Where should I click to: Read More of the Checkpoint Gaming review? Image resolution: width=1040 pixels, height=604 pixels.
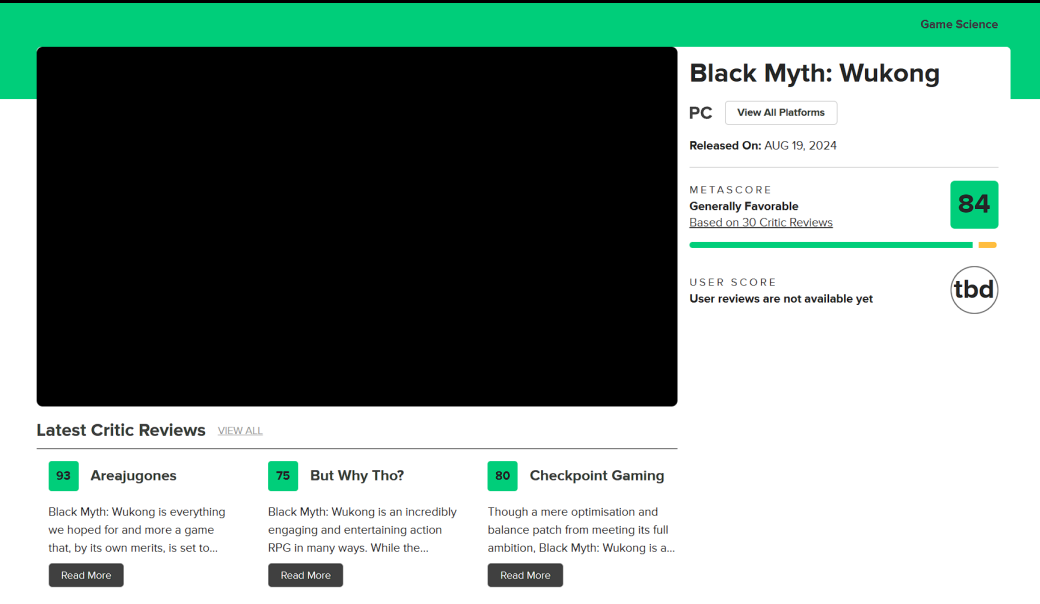525,575
